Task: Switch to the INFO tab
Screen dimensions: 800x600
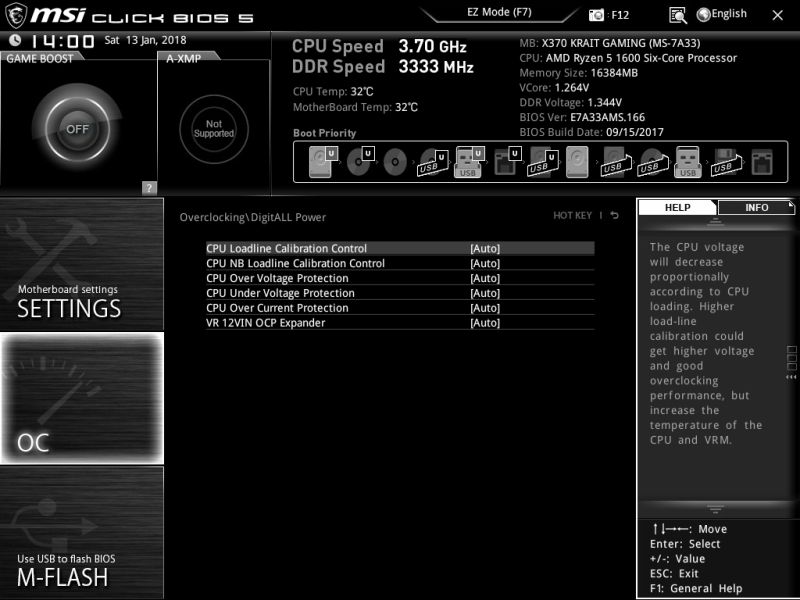Action: click(756, 207)
